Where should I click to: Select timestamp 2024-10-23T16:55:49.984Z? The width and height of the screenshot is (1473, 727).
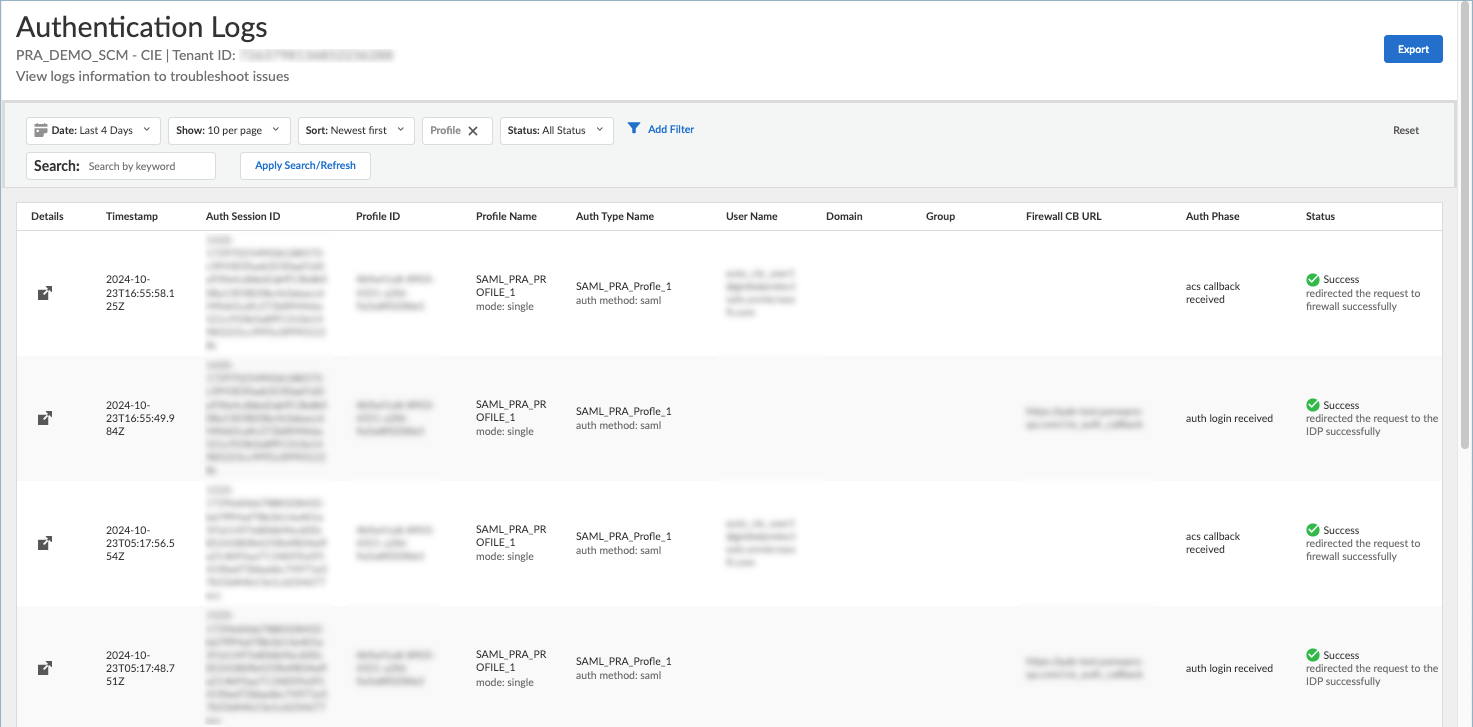coord(140,418)
